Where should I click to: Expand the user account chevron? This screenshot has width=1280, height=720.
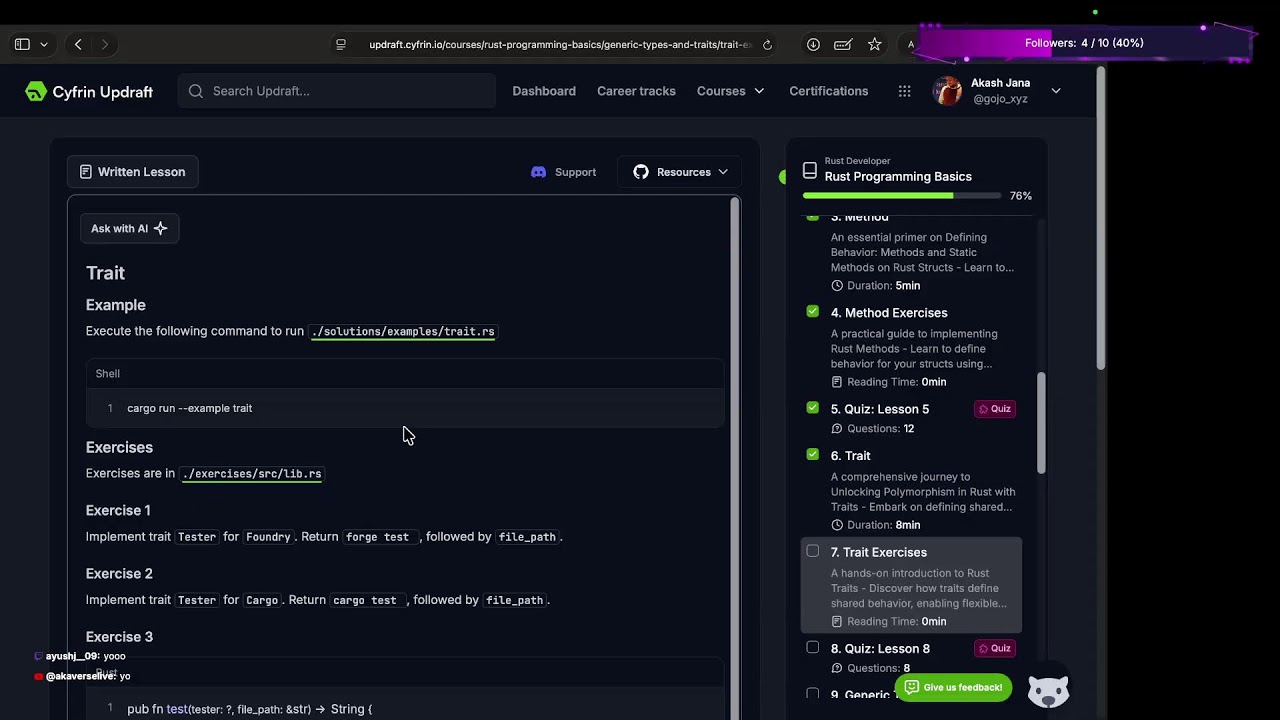click(1056, 91)
